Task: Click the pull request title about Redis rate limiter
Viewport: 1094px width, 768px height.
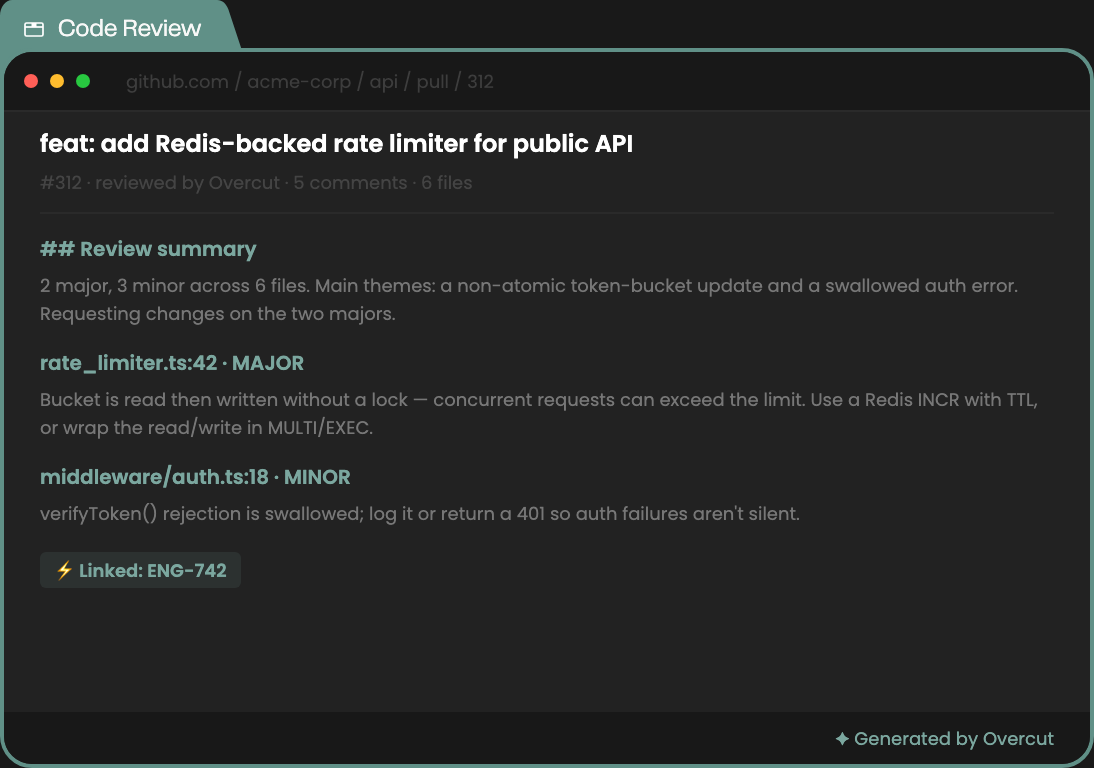Action: pos(336,144)
